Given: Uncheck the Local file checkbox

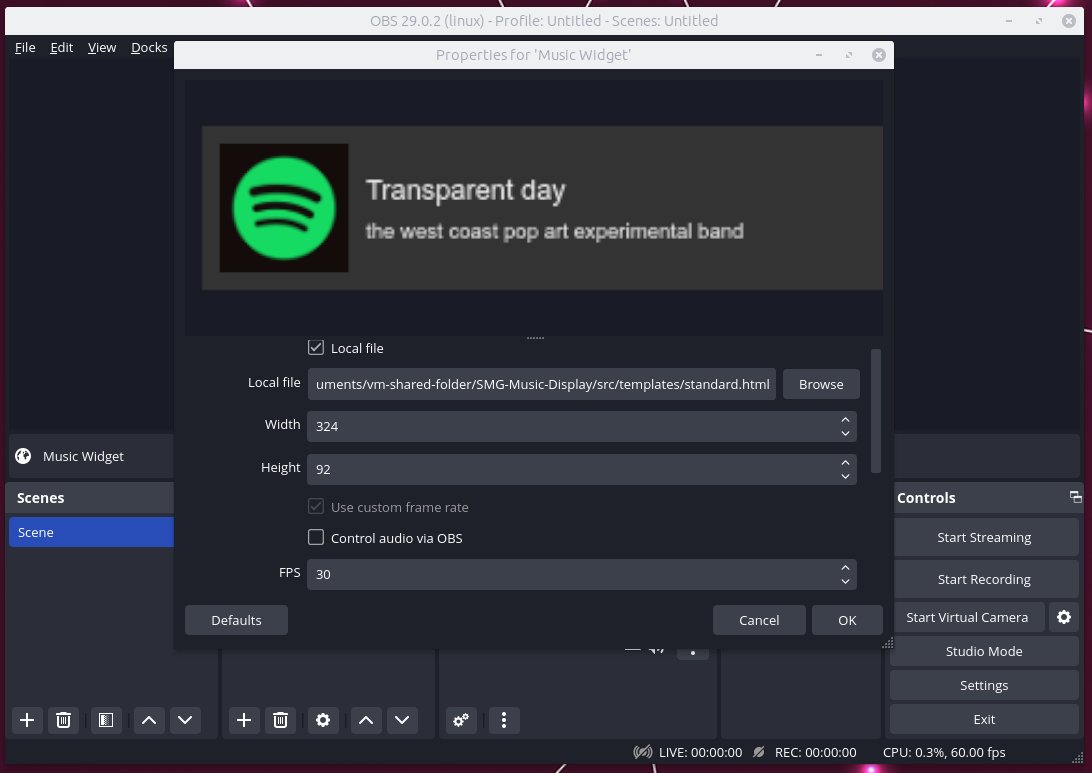Looking at the screenshot, I should pos(316,348).
